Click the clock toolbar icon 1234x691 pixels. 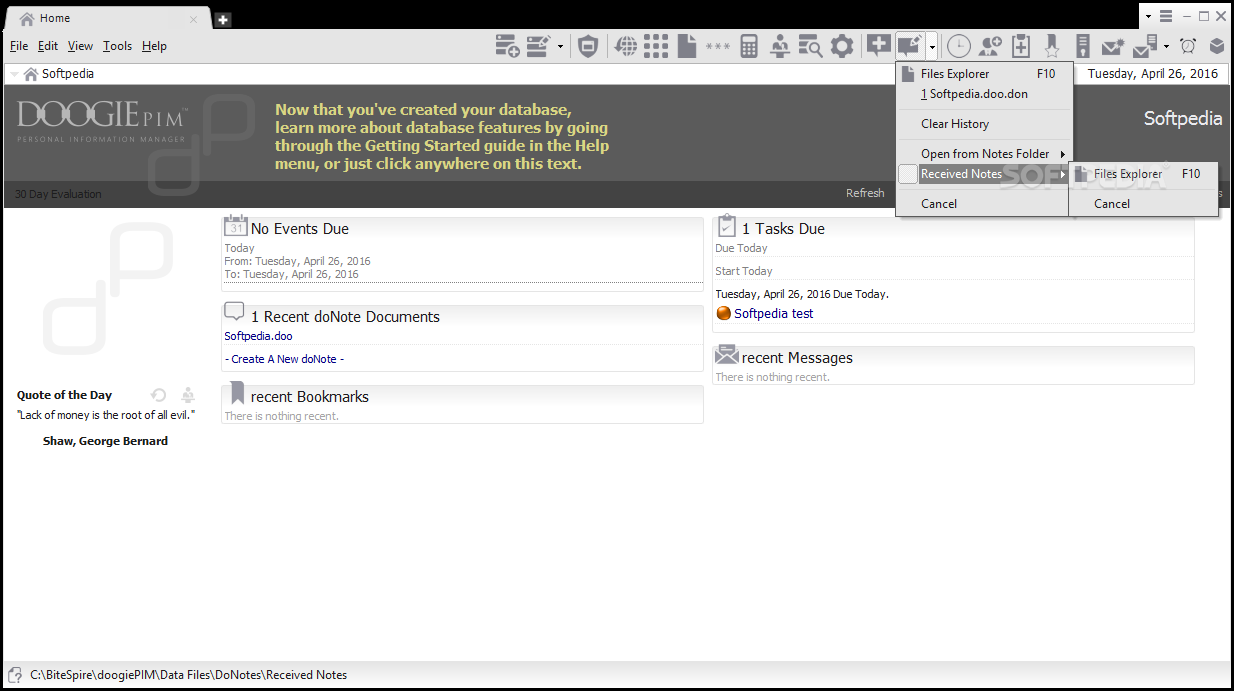click(958, 46)
